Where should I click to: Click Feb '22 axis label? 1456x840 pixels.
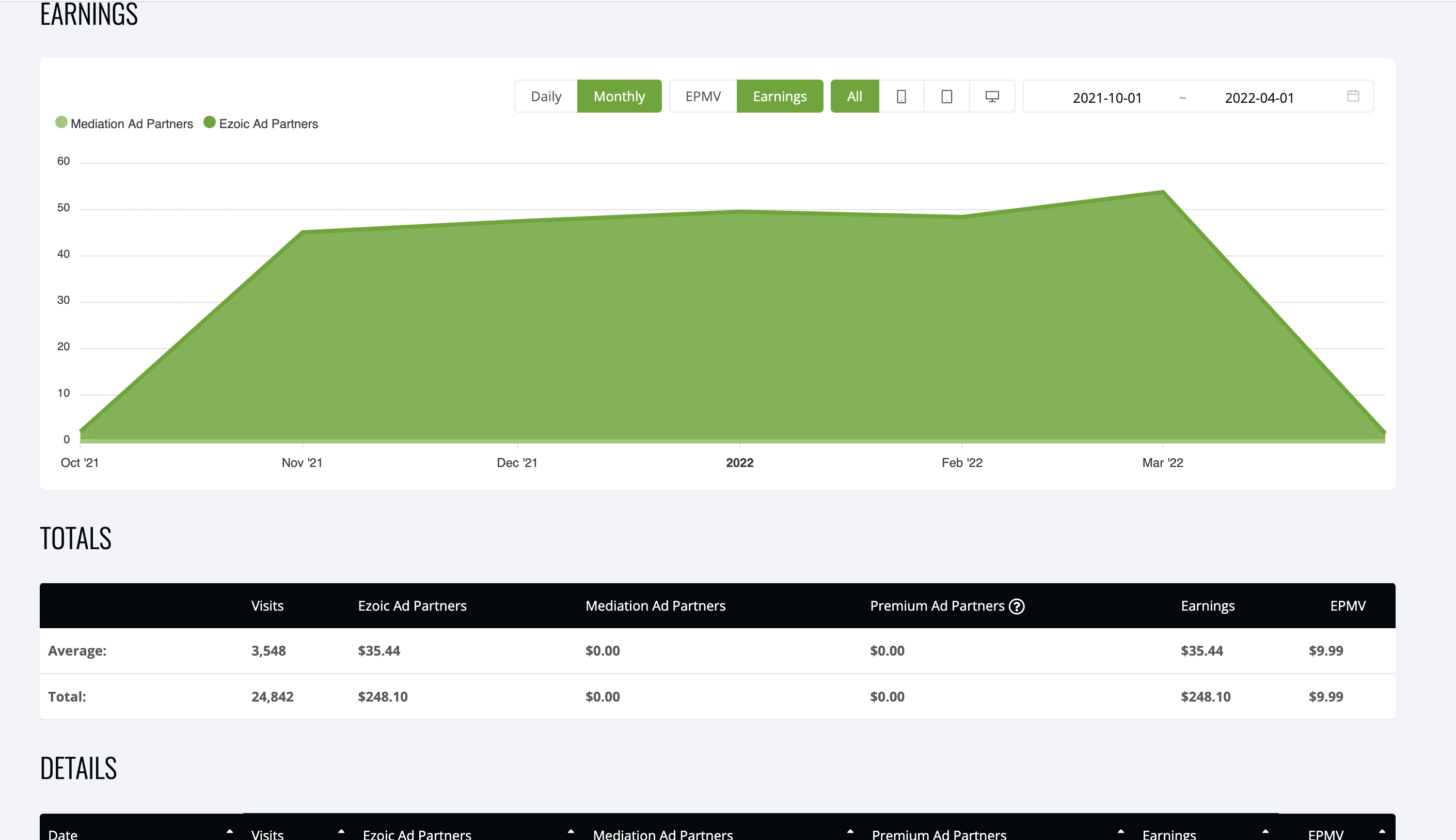tap(961, 463)
